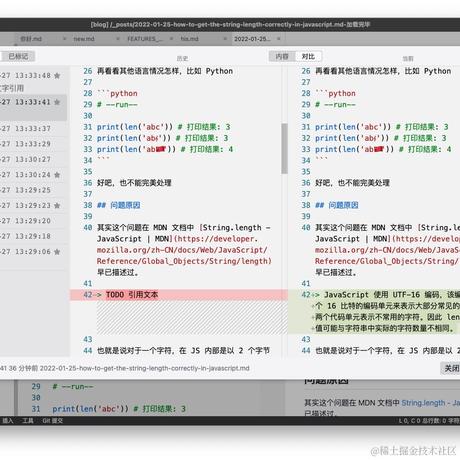Close the 2022-01-25 tab with its x
Viewport: 460px width, 460px height.
pyautogui.click(x=279, y=39)
